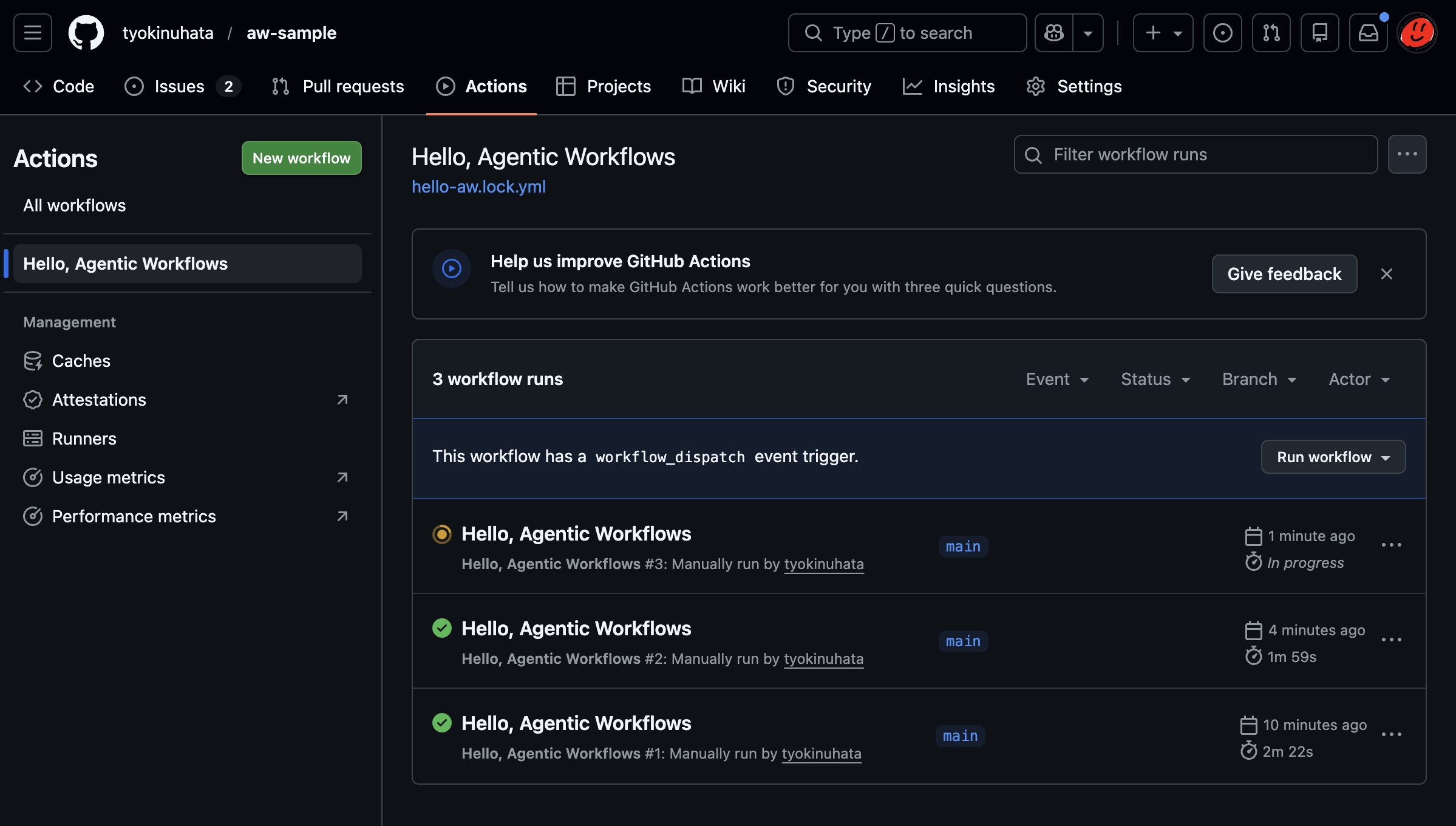Open kebab menu for workflow run #3

click(x=1391, y=545)
